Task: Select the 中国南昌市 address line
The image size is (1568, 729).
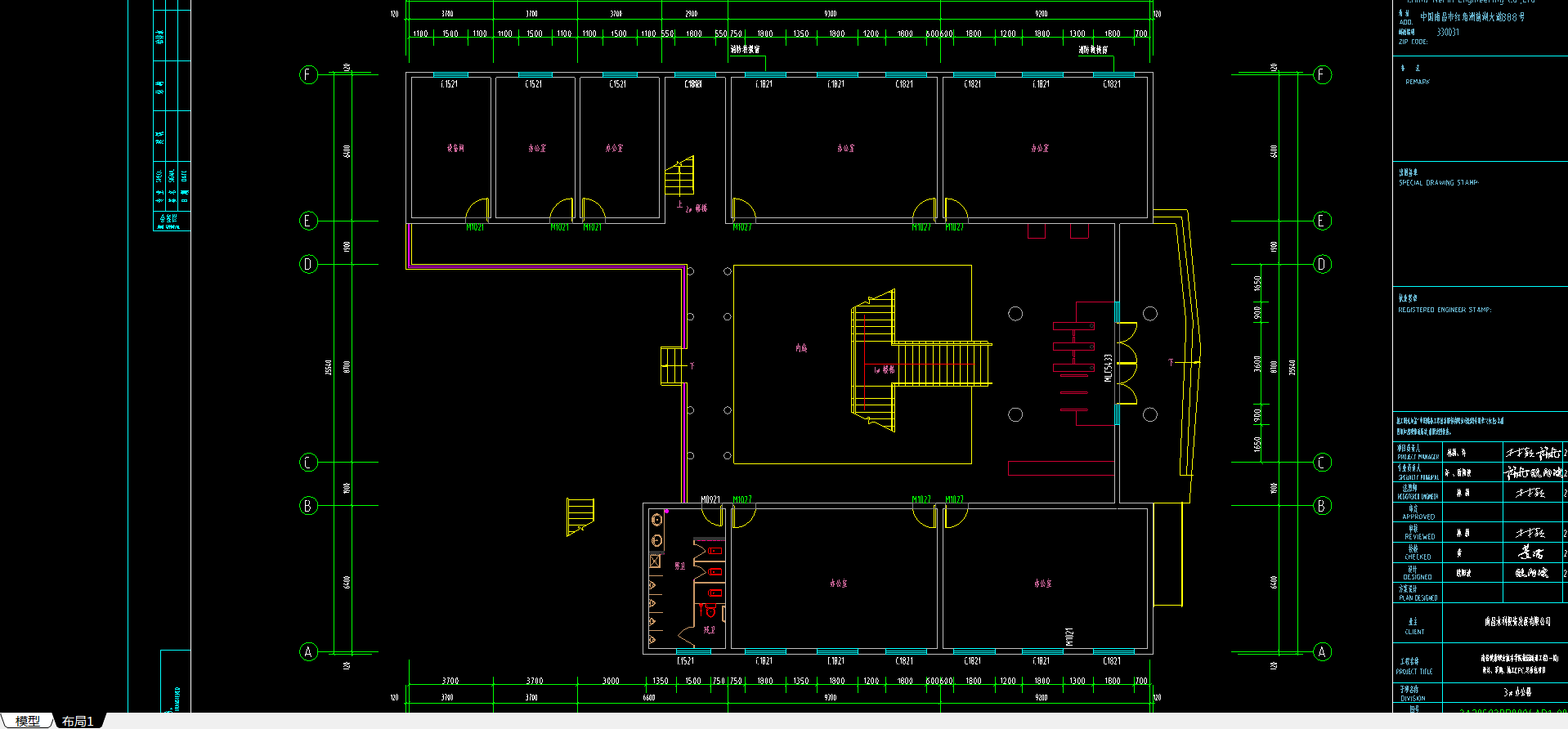Action: (x=1472, y=16)
